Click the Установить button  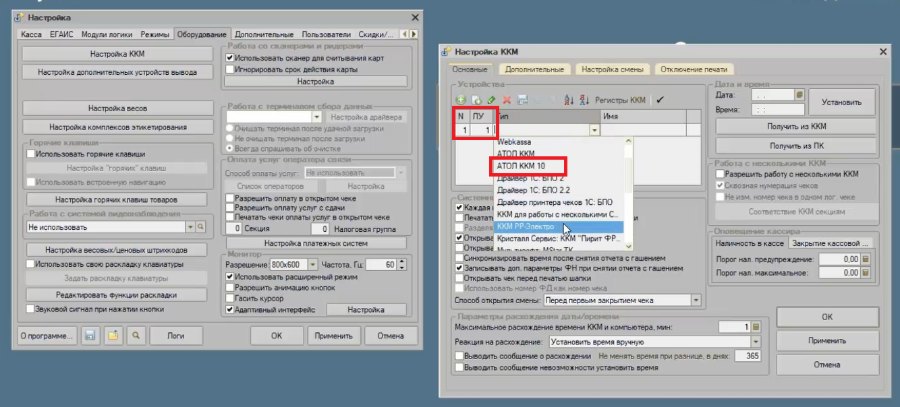coord(841,102)
